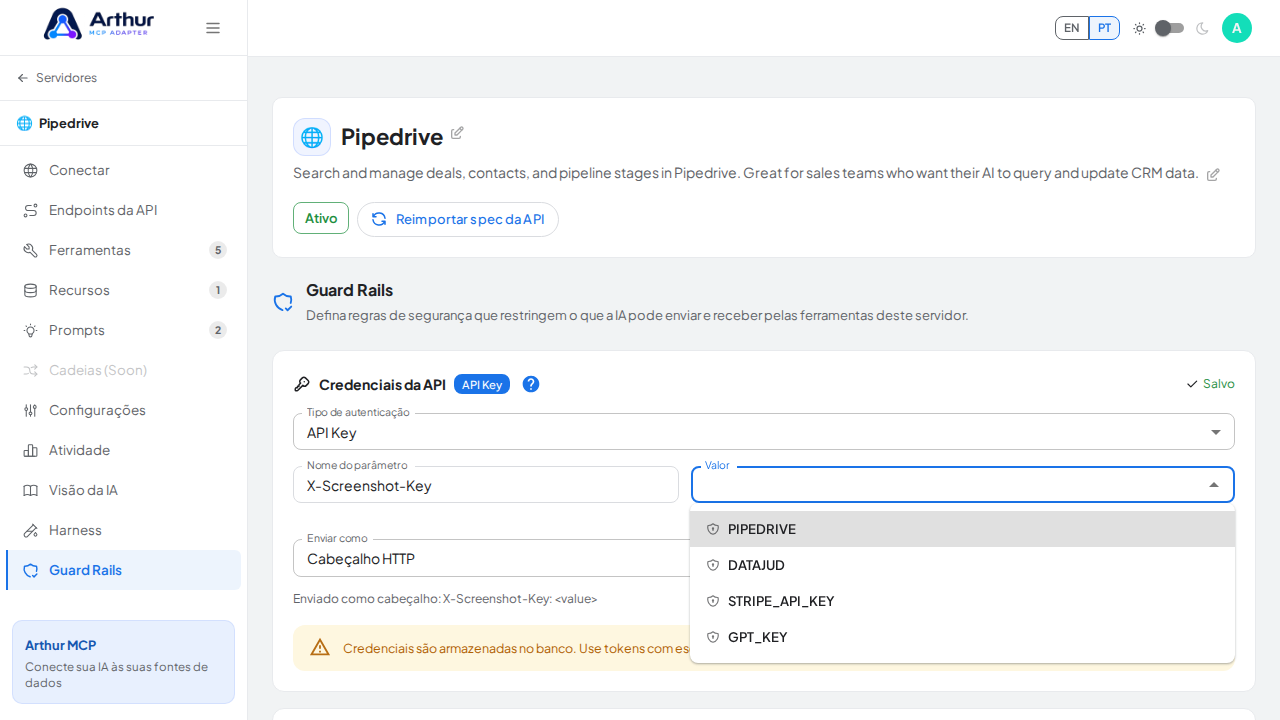Screen dimensions: 1280x720
Task: Select the Pipedrive server name in the sidebar
Action: (x=69, y=123)
